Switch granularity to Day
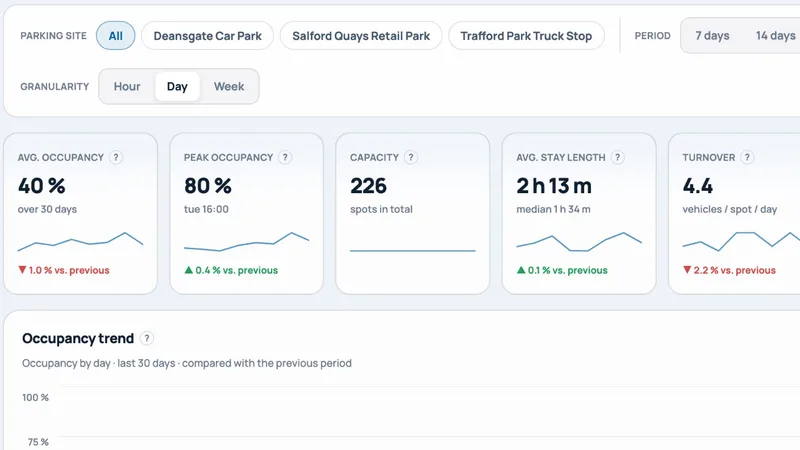This screenshot has width=800, height=450. point(177,87)
